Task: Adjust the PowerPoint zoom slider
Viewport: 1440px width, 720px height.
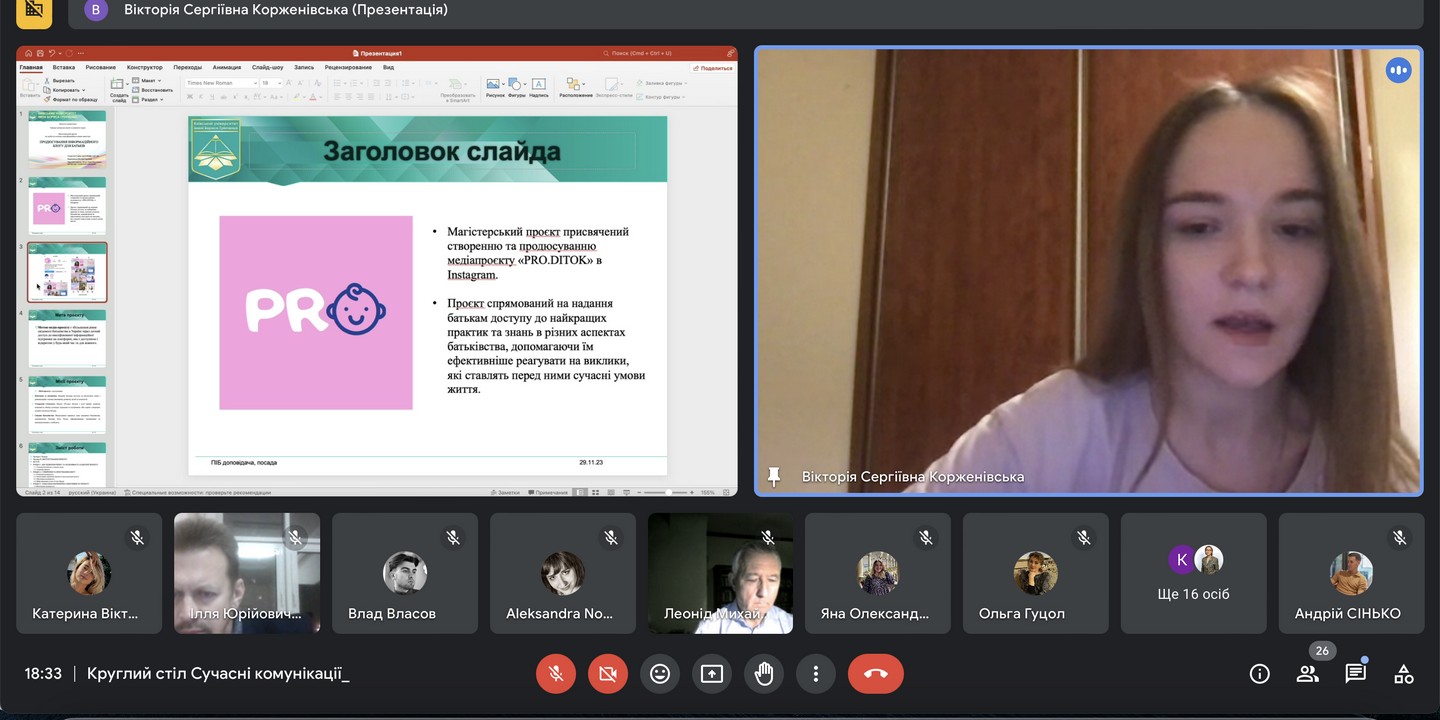Action: point(668,493)
